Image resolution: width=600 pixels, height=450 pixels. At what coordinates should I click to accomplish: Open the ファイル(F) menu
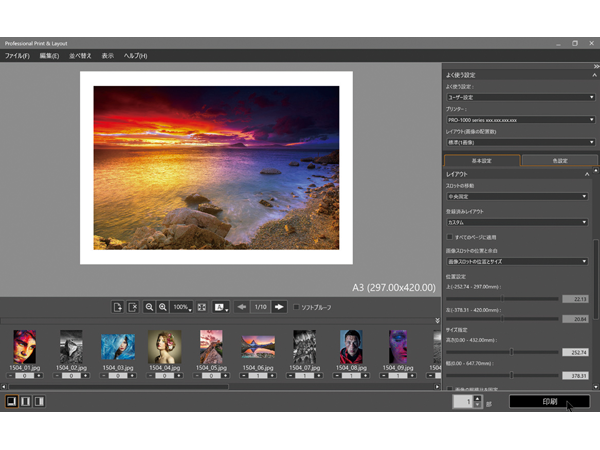(x=17, y=55)
